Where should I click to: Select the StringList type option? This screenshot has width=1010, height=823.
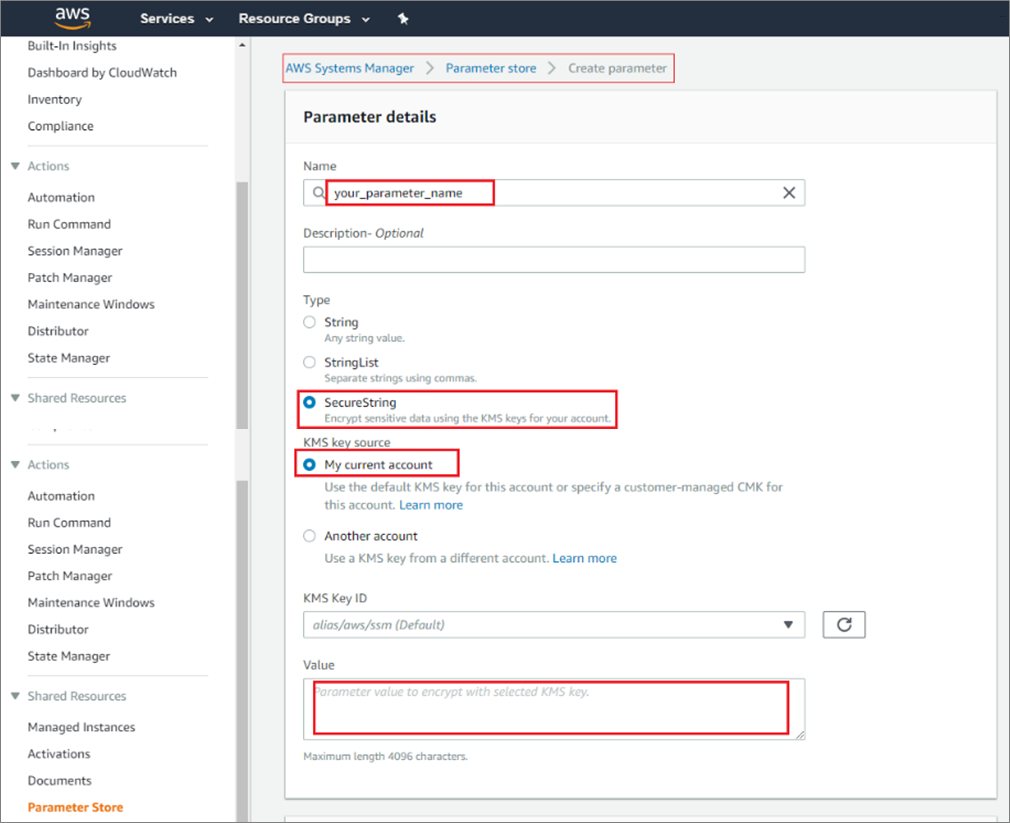click(309, 362)
